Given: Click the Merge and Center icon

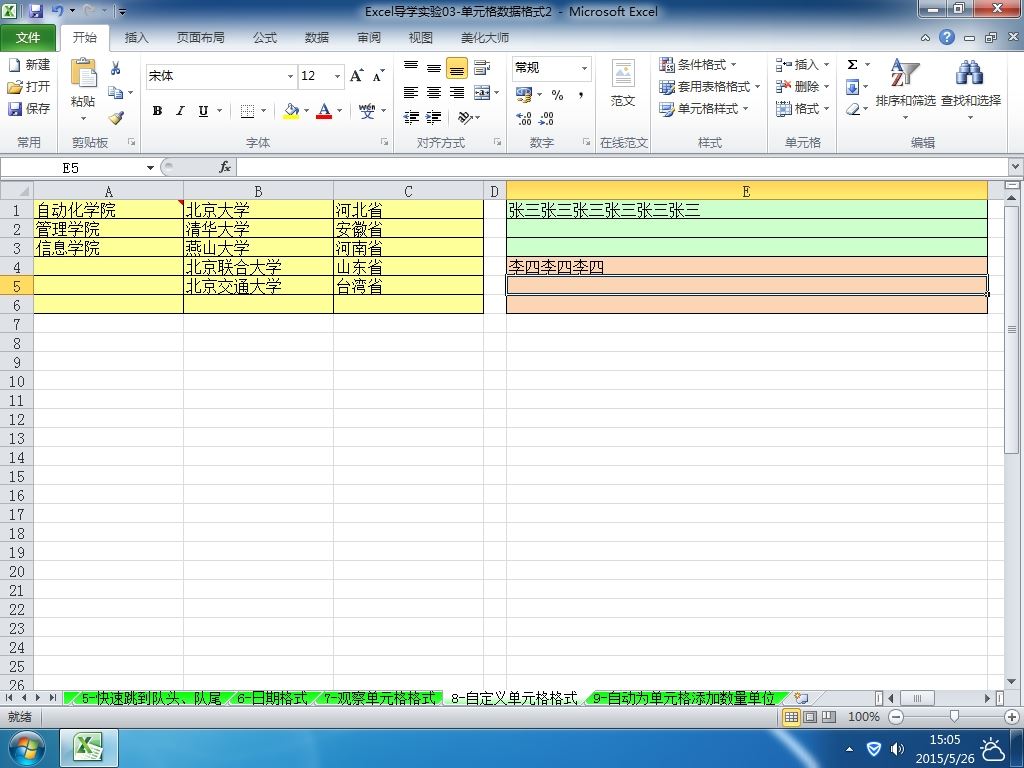Looking at the screenshot, I should pos(482,93).
